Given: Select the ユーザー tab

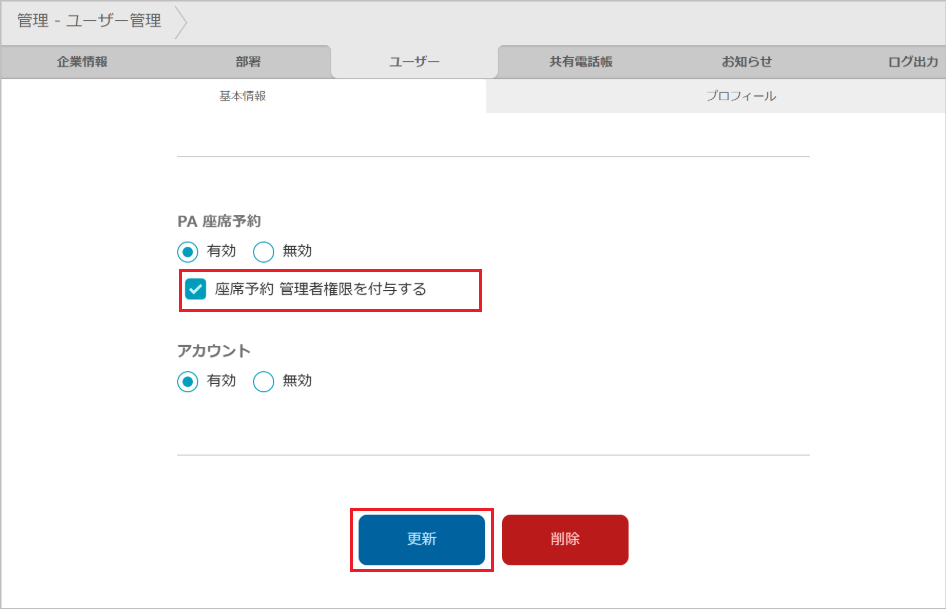Looking at the screenshot, I should 413,61.
